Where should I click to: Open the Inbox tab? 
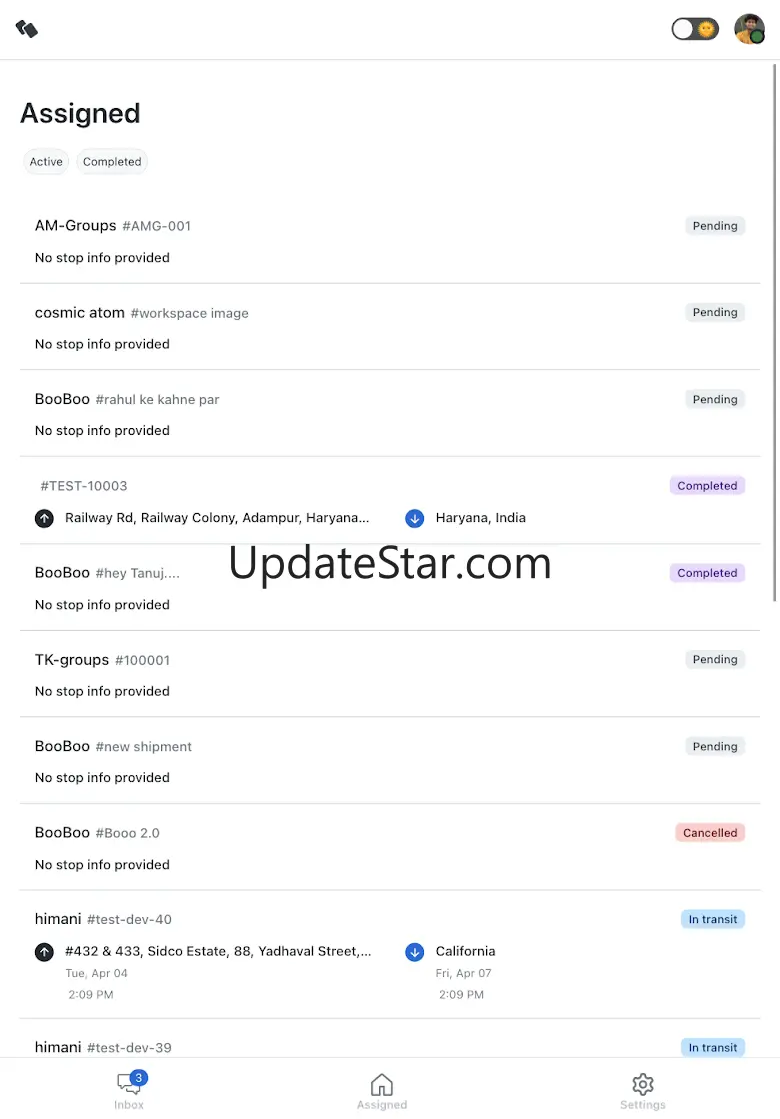point(129,1091)
